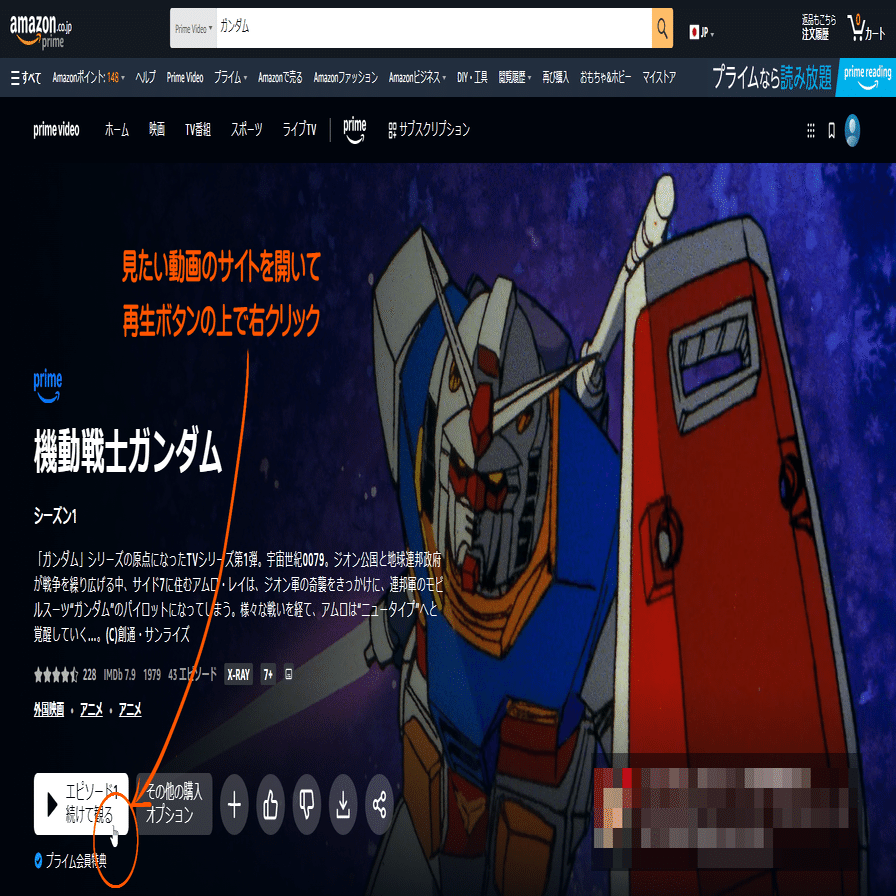Screen dimensions: 896x896
Task: Open the Amazon.co.jp prime logo homepage
Action: pos(41,31)
